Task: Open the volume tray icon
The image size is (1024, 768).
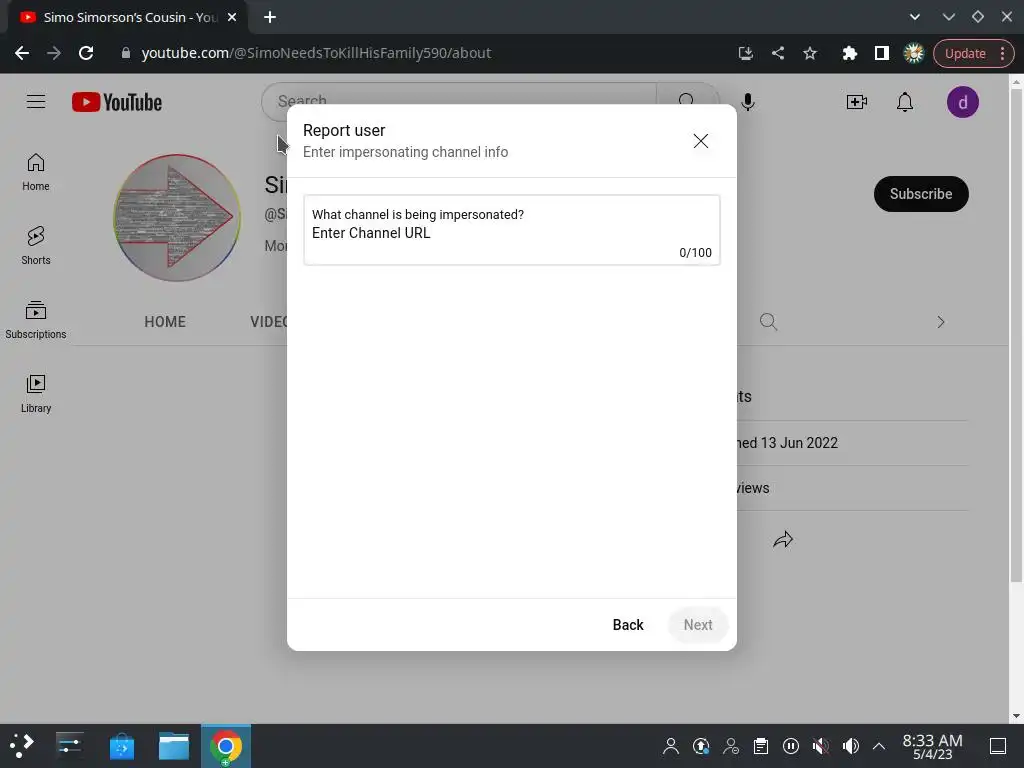Action: pos(850,746)
